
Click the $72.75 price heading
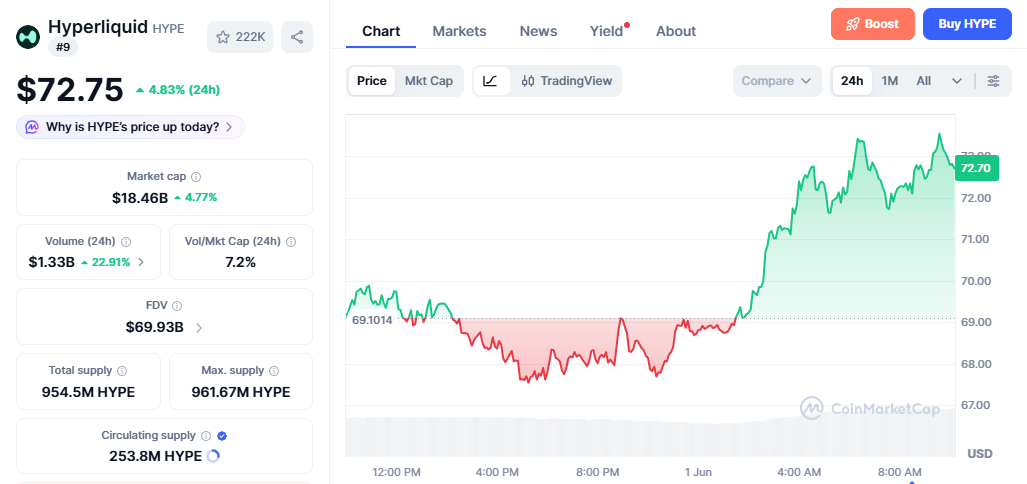69,90
